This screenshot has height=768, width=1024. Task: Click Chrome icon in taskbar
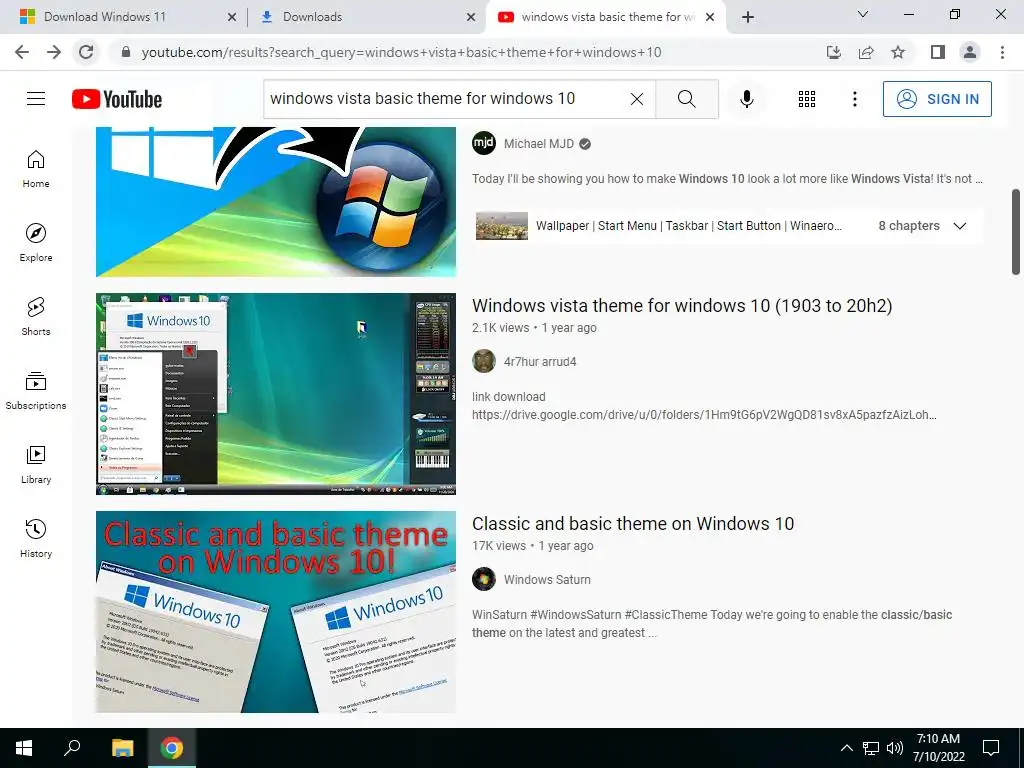172,748
